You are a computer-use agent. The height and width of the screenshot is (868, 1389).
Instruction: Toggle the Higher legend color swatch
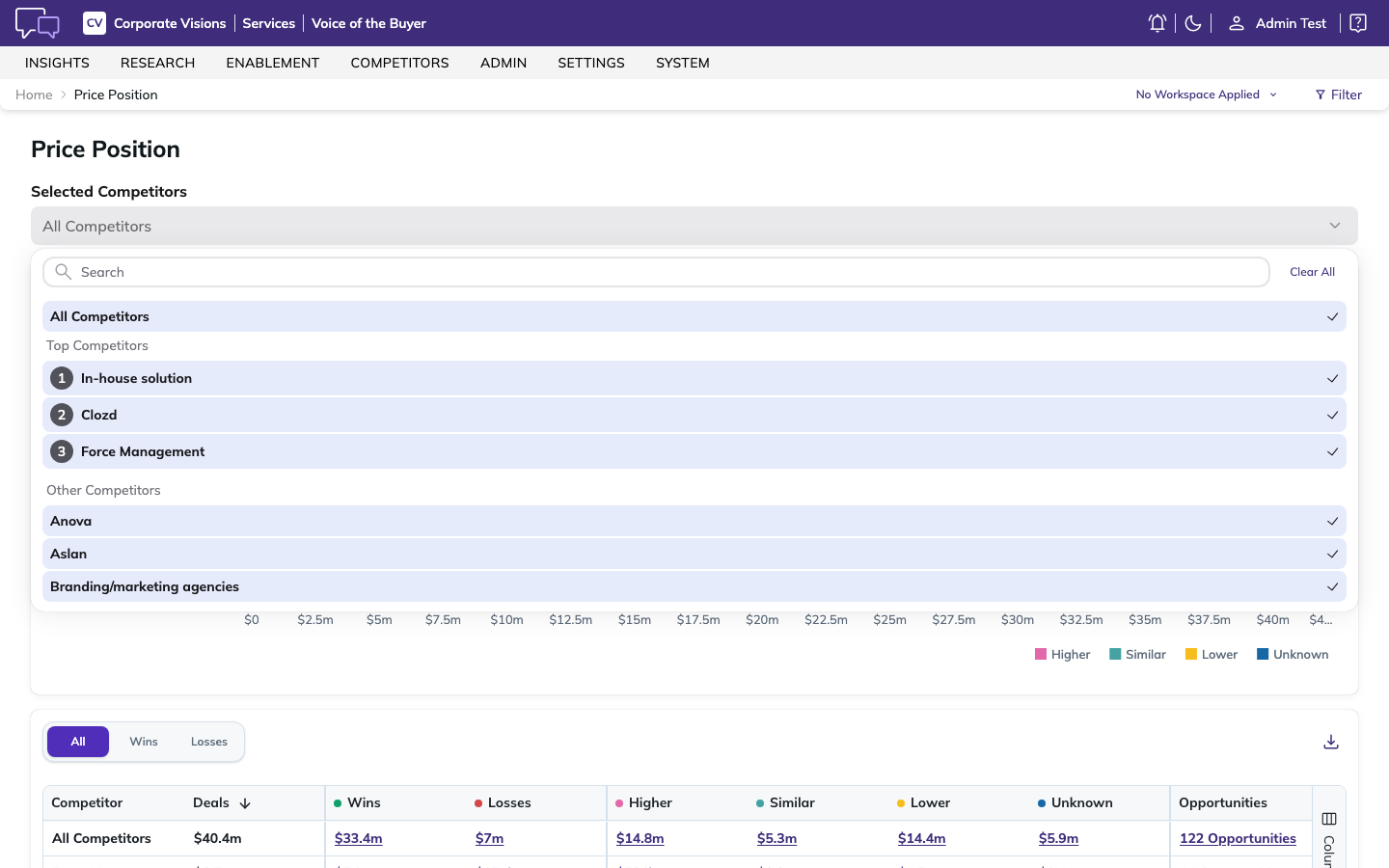point(1041,654)
